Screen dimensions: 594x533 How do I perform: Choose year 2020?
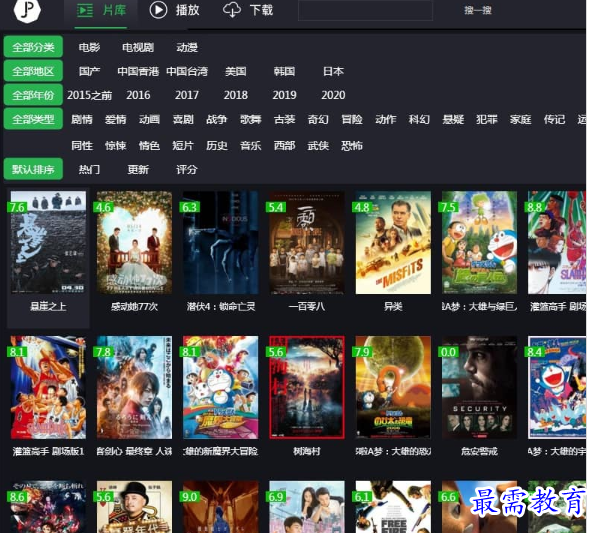pos(333,95)
